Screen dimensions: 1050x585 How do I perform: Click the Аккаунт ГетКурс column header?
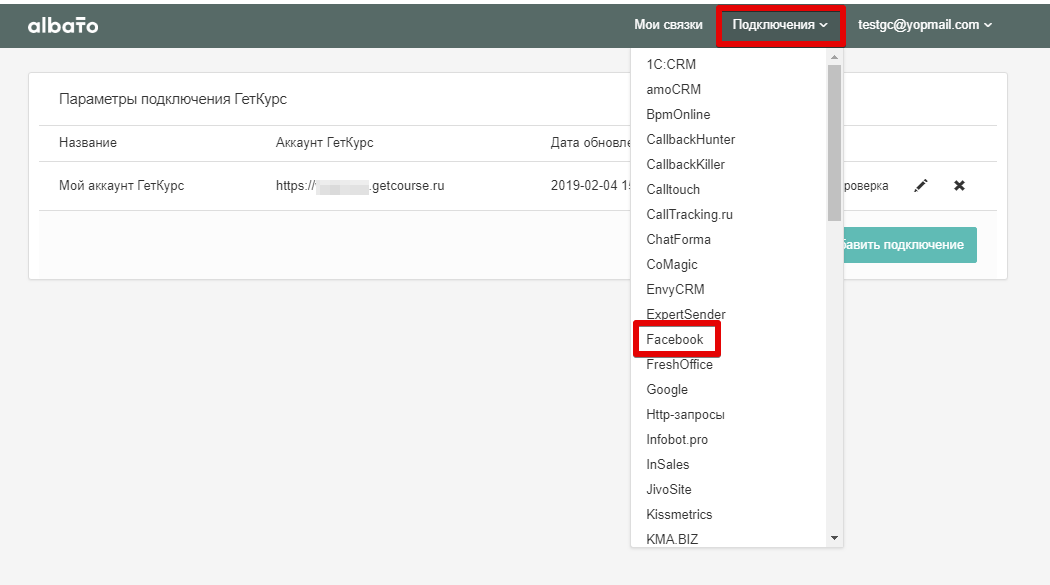pos(325,143)
